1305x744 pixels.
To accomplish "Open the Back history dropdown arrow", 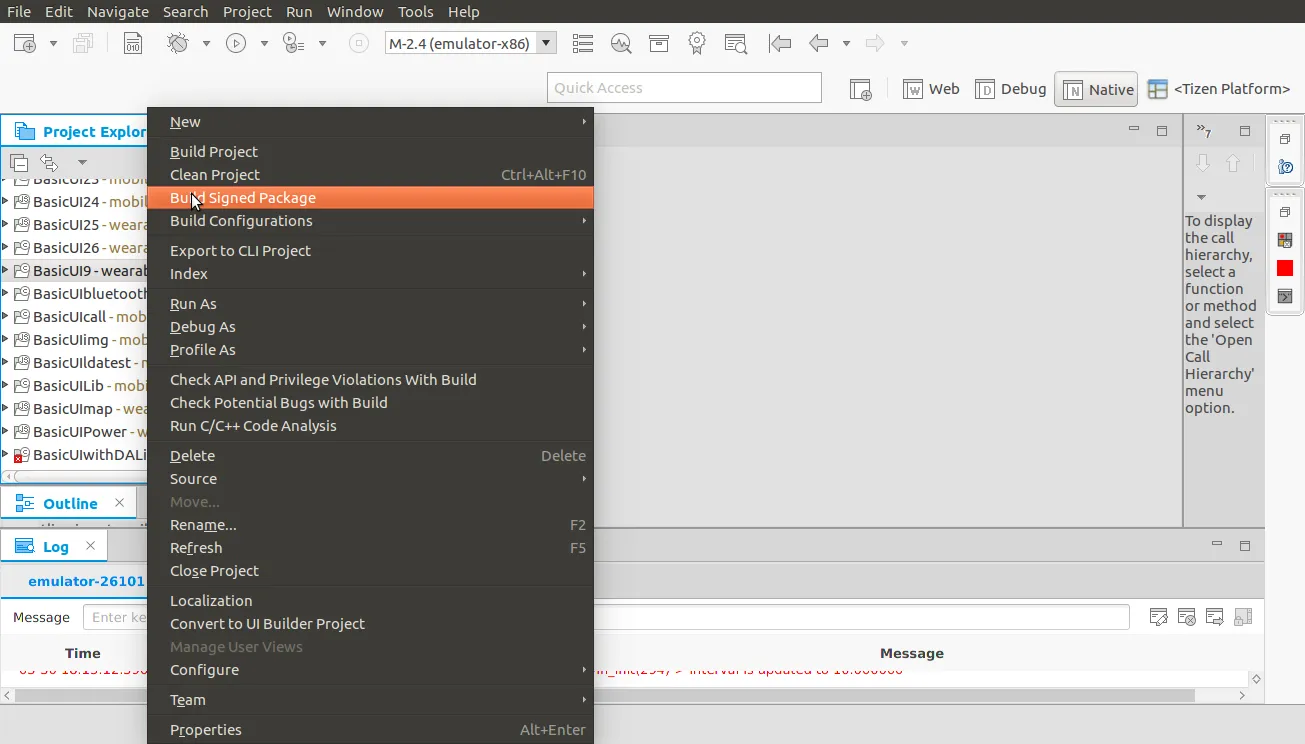I will coord(846,44).
